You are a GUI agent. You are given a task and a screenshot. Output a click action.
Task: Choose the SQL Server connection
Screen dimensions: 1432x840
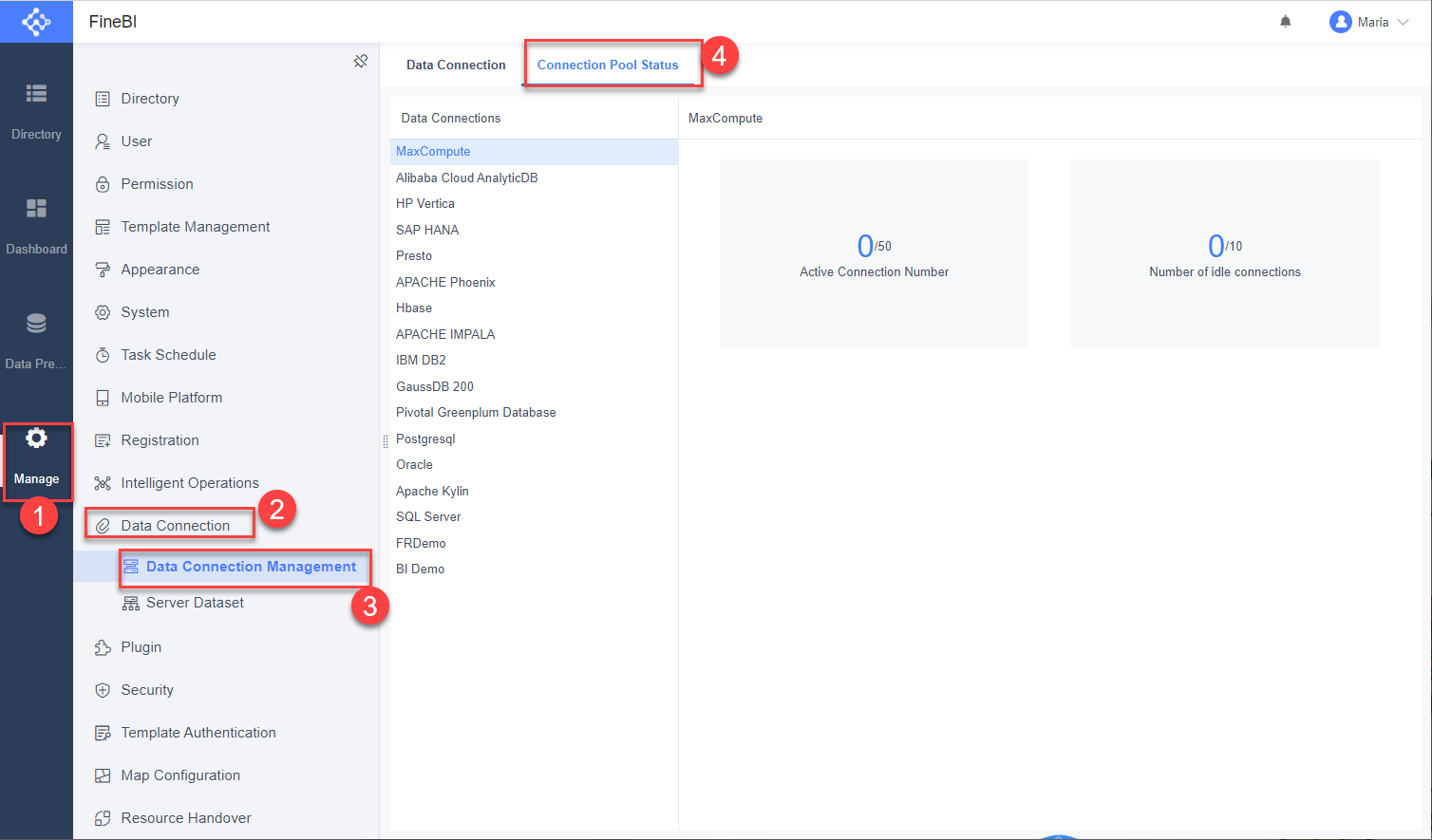pos(534,517)
